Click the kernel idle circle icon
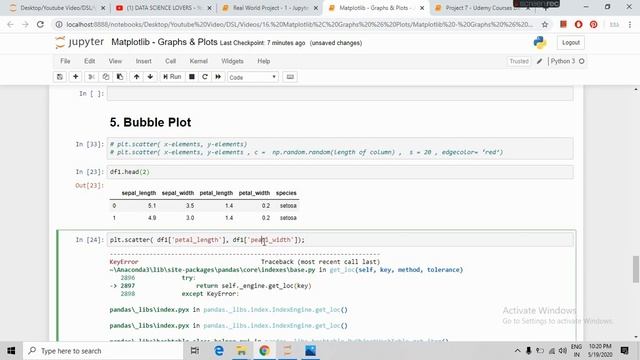The height and width of the screenshot is (360, 640). (582, 61)
